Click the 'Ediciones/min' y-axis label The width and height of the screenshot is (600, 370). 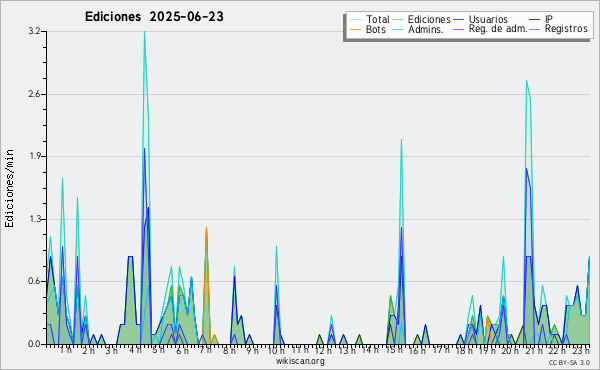coord(9,188)
